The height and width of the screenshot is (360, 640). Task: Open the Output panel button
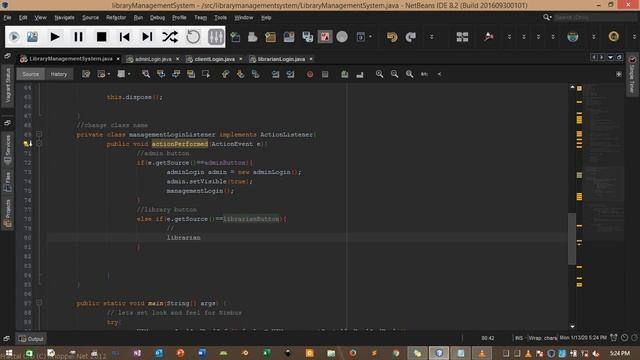pos(31,339)
